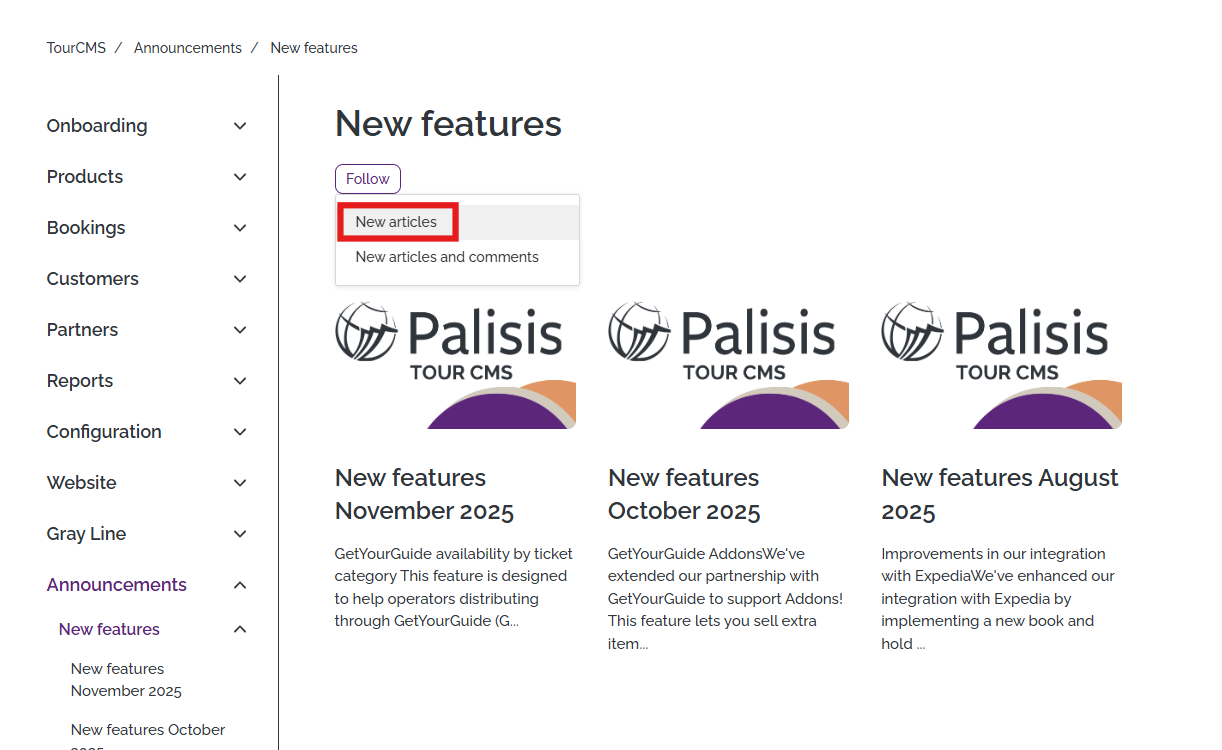Open New features October 2025 article title
The image size is (1222, 750).
click(684, 495)
